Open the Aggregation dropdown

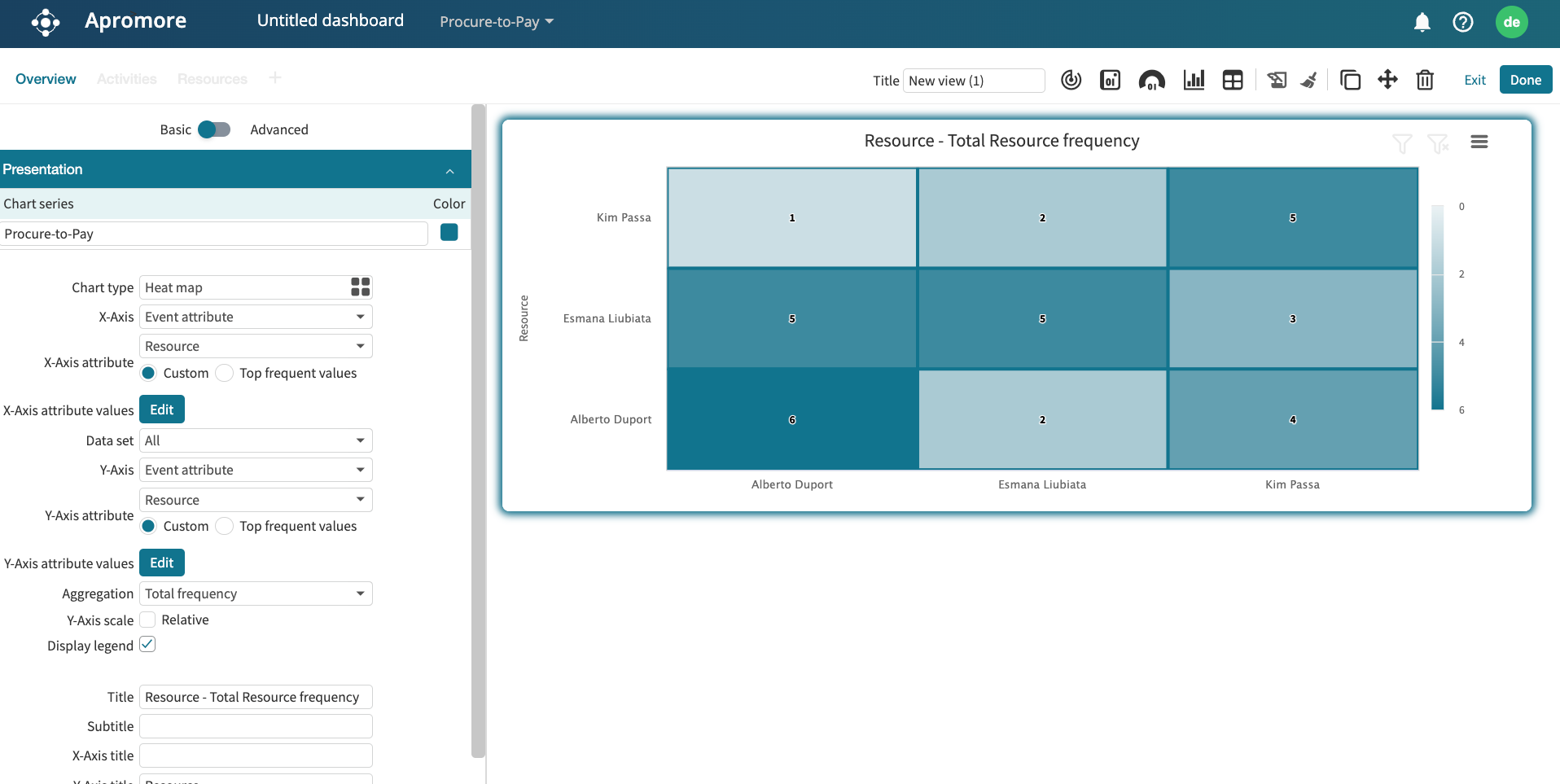[256, 593]
